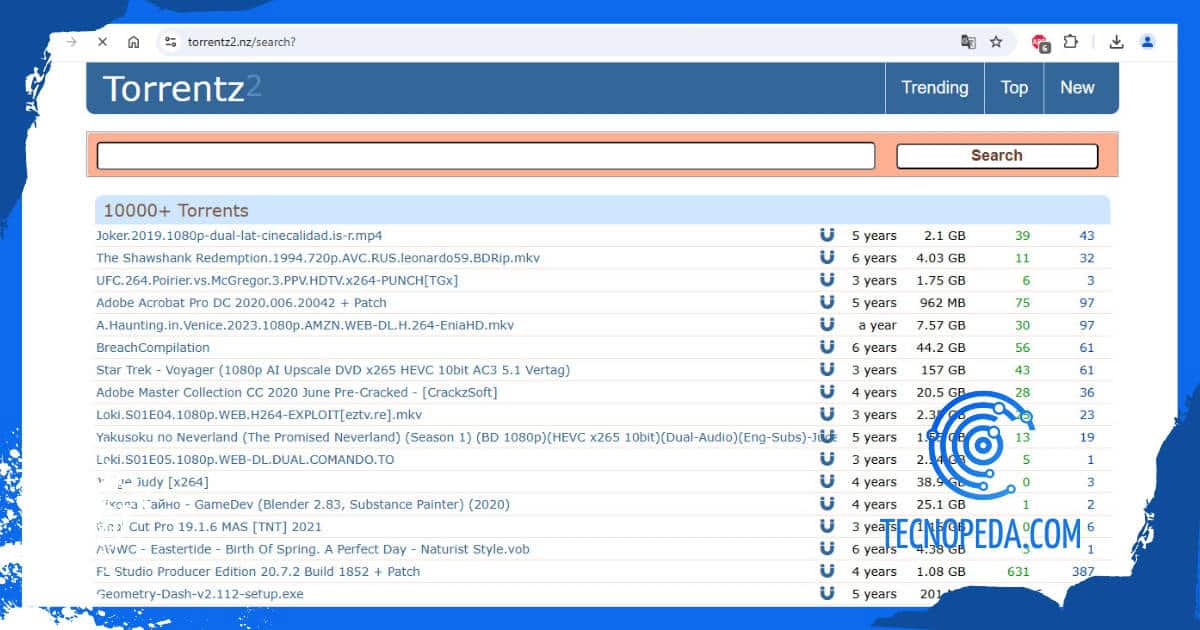Viewport: 1200px width, 630px height.
Task: Open FL Studio Producer Edition 20.7.2 link
Action: click(258, 572)
